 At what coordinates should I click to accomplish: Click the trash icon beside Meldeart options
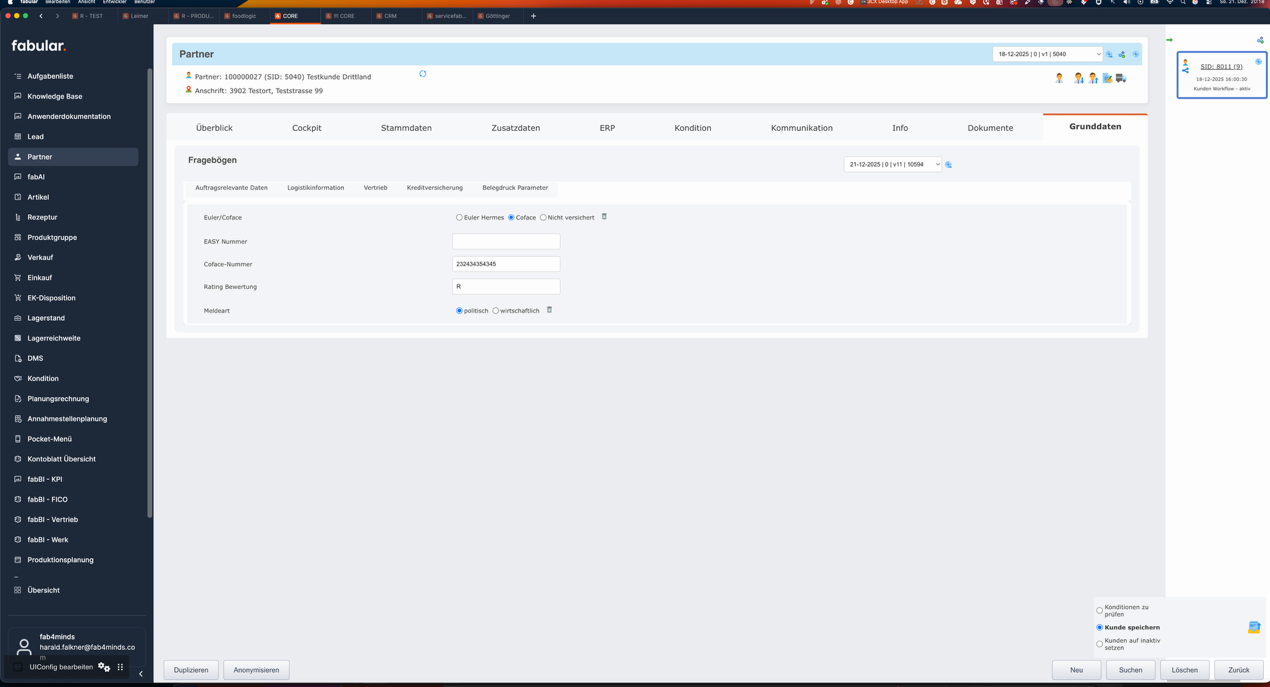click(549, 310)
